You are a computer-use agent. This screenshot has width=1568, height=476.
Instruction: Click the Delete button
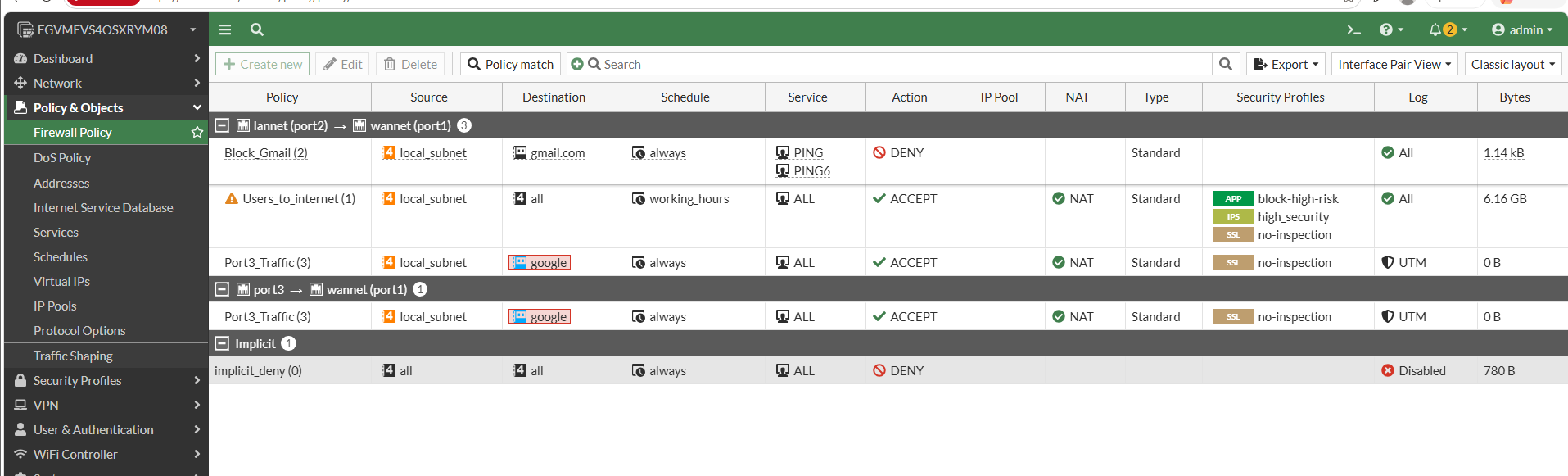click(x=410, y=64)
